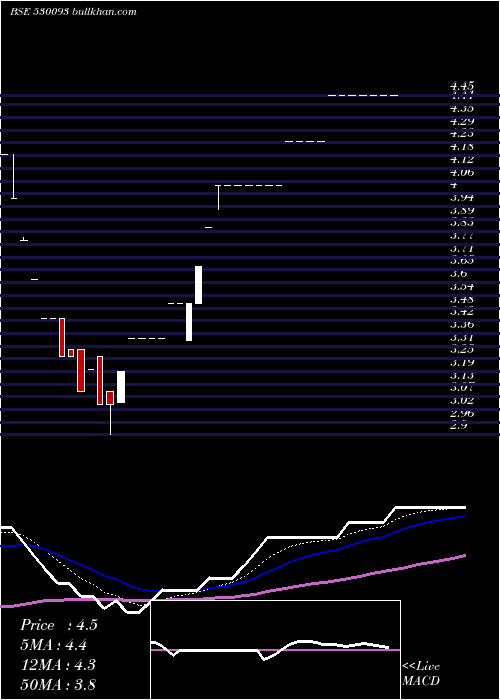Viewport: 500px width, 700px height.
Task: Click the bullkhan.com chart header text
Action: [73, 12]
